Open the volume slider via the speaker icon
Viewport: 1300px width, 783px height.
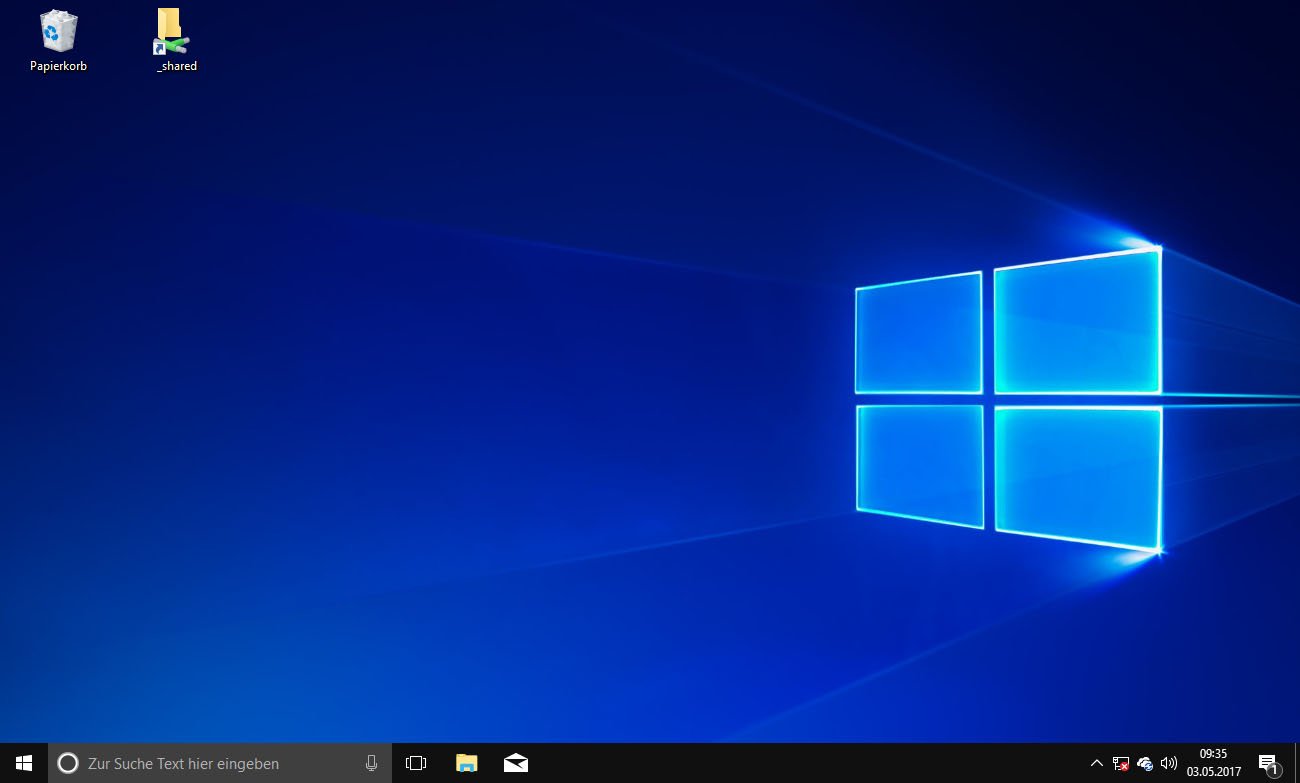click(1168, 763)
